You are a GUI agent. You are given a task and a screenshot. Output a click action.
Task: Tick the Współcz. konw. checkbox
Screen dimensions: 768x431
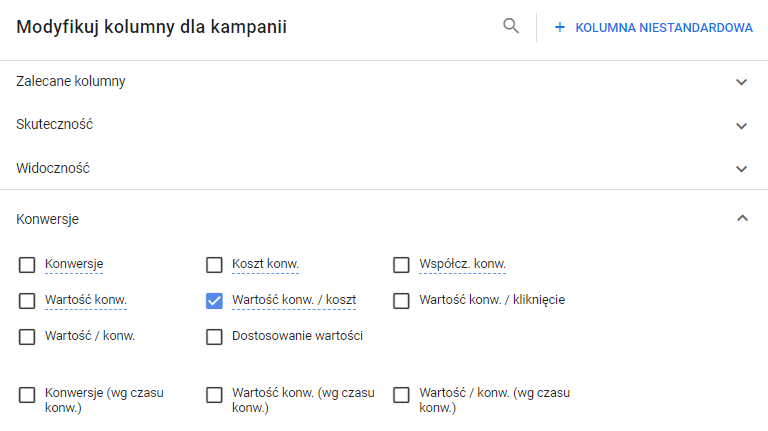pyautogui.click(x=401, y=265)
